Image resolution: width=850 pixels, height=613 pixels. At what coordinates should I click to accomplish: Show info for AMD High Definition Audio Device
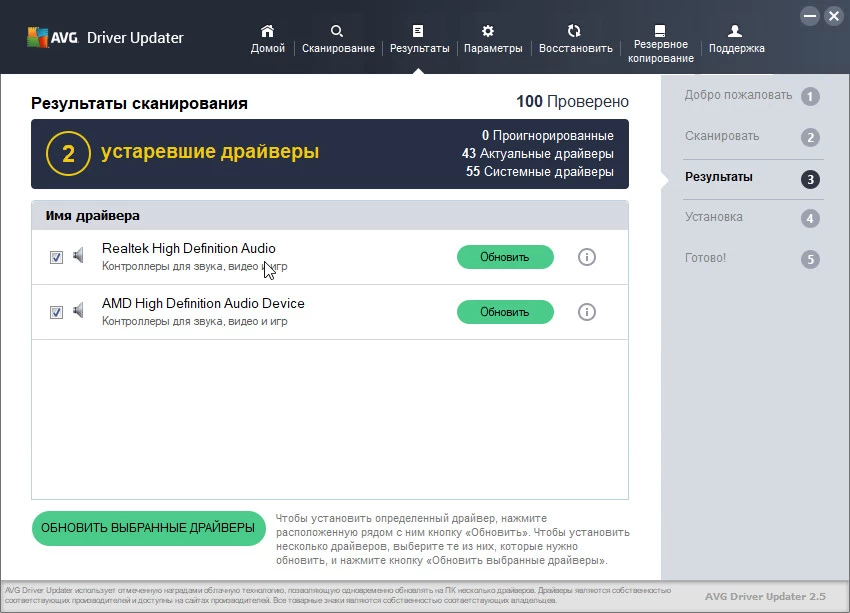[587, 312]
